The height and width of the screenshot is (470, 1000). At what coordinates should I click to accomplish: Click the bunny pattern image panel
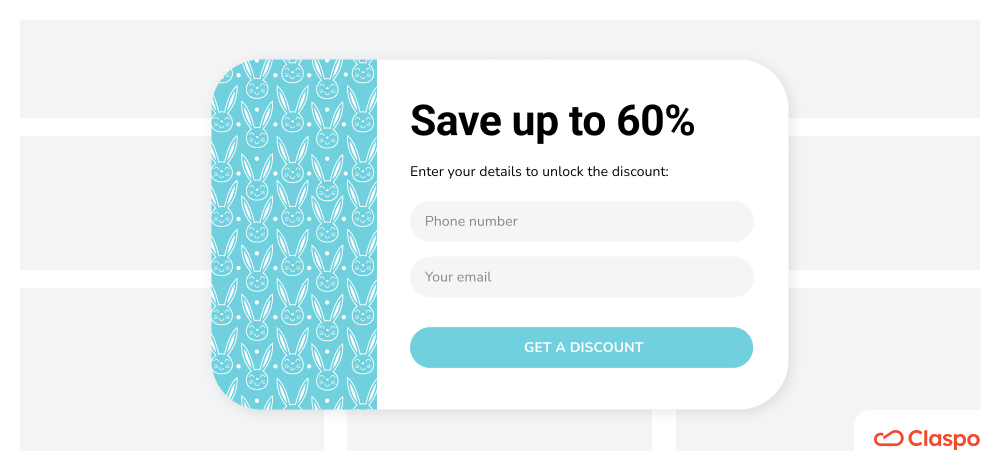coord(294,235)
